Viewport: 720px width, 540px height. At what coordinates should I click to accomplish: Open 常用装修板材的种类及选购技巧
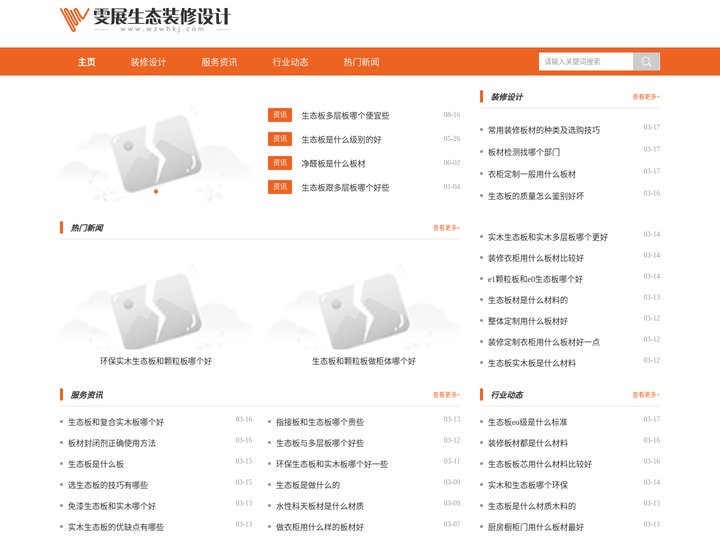544,130
